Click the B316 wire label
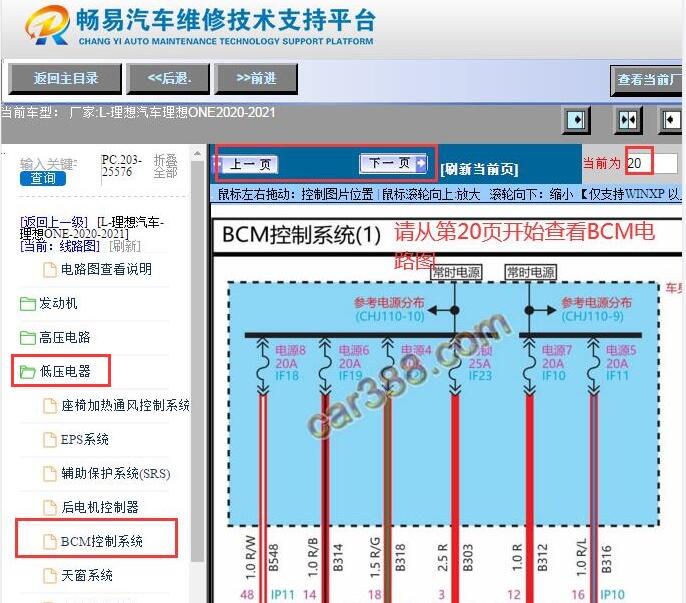This screenshot has height=603, width=686. coord(606,558)
